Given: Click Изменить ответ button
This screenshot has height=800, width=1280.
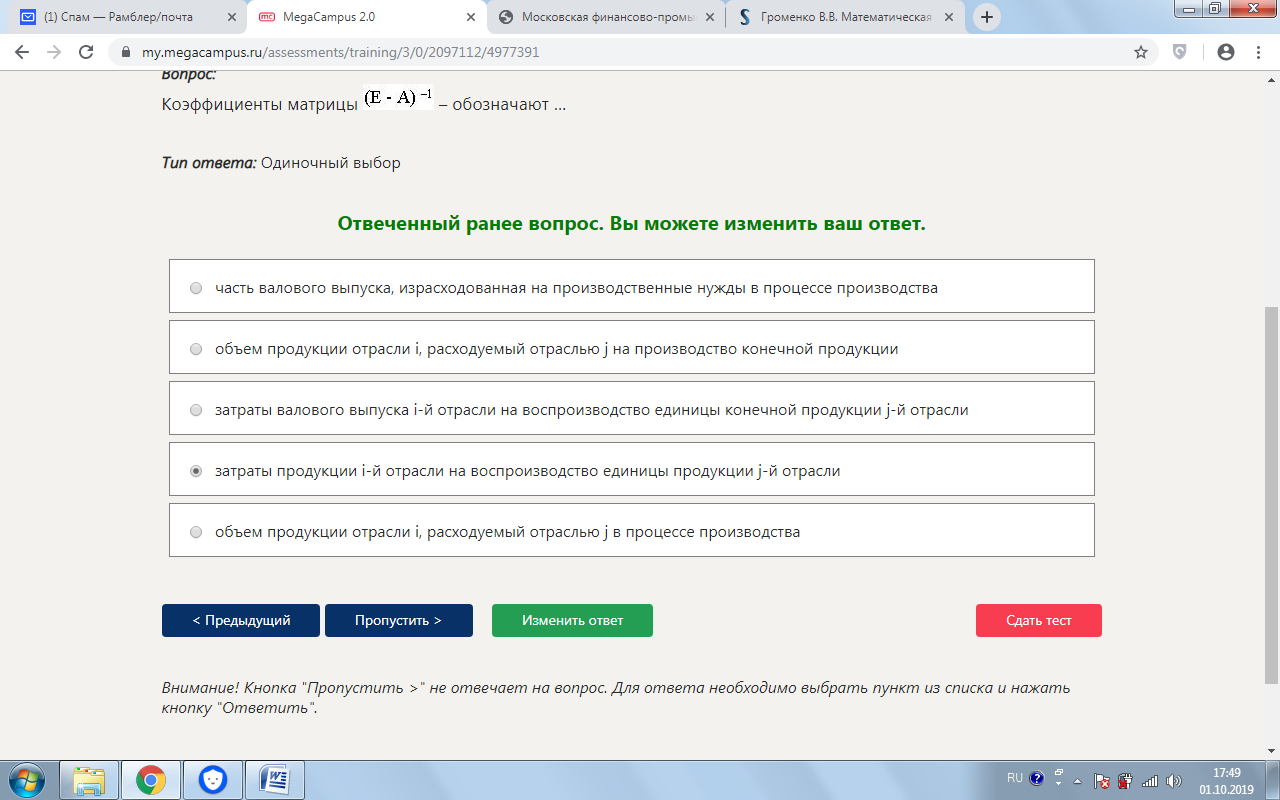Looking at the screenshot, I should 572,620.
